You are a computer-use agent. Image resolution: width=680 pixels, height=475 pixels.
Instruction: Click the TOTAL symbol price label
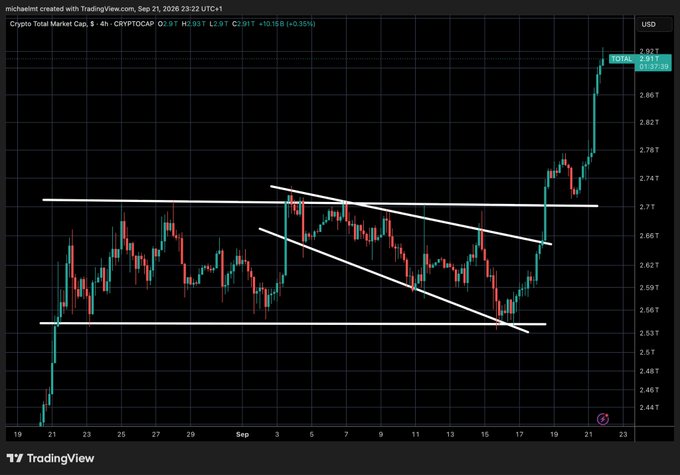[621, 59]
